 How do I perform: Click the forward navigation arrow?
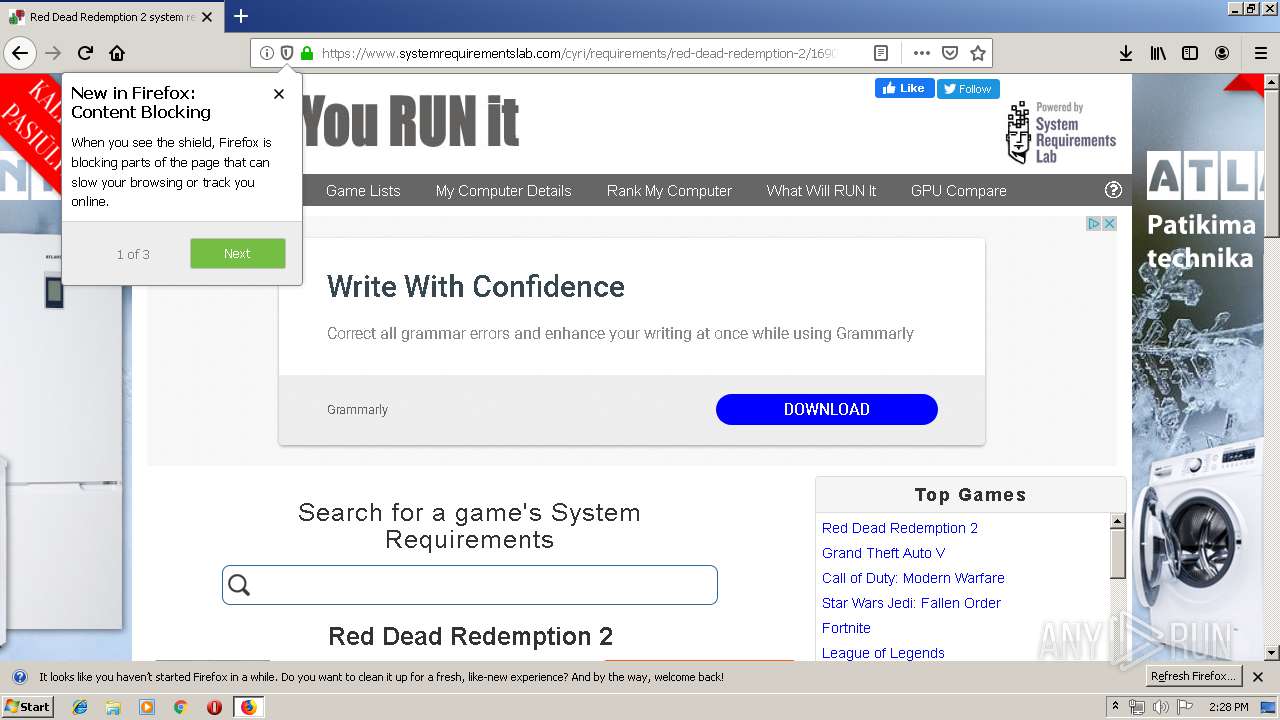click(x=53, y=53)
